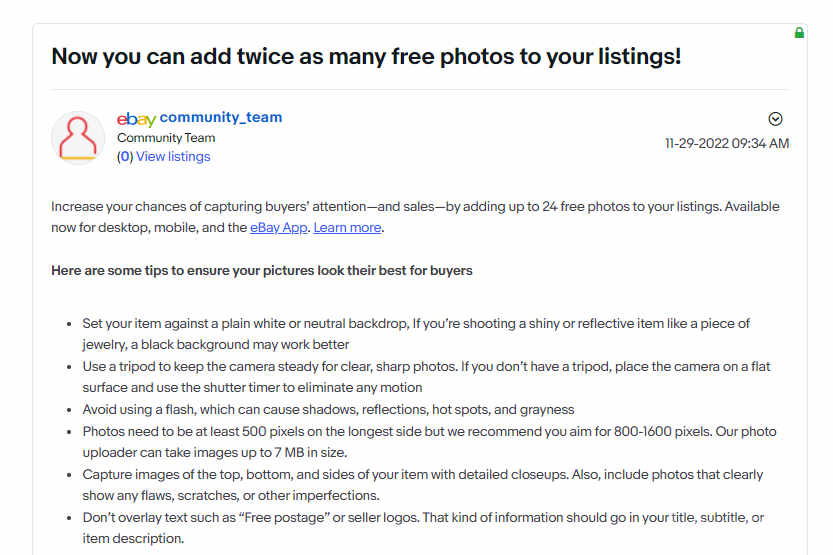
Task: Click the (0) feedback score
Action: 125,157
